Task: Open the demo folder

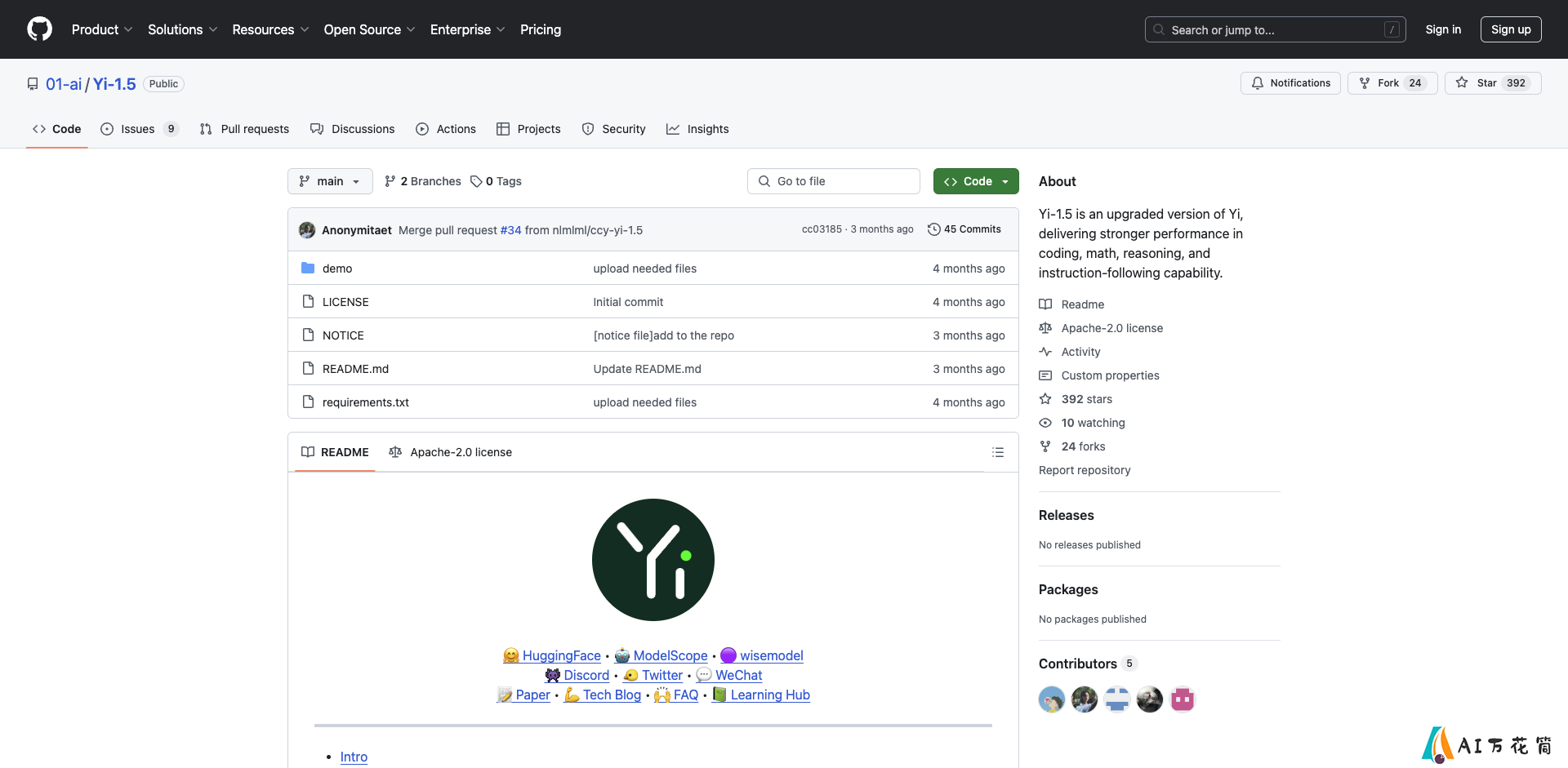Action: pos(337,269)
